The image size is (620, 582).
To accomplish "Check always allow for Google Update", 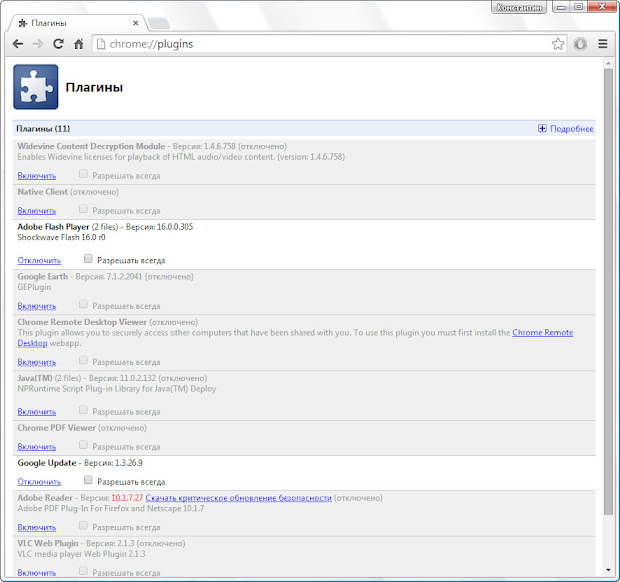I will click(88, 480).
